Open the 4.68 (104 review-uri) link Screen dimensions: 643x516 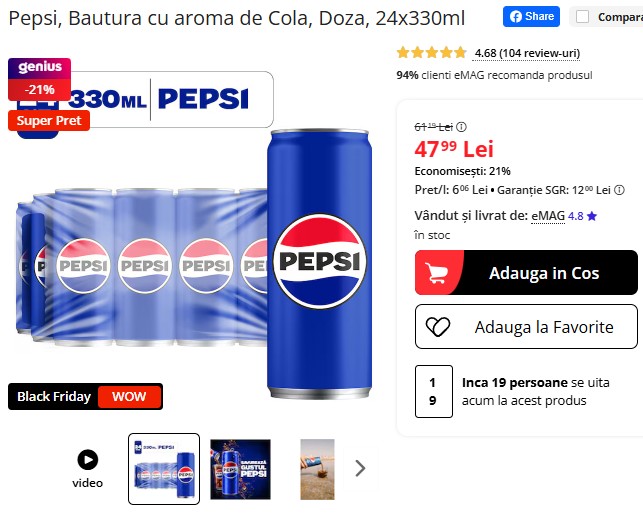click(x=527, y=53)
